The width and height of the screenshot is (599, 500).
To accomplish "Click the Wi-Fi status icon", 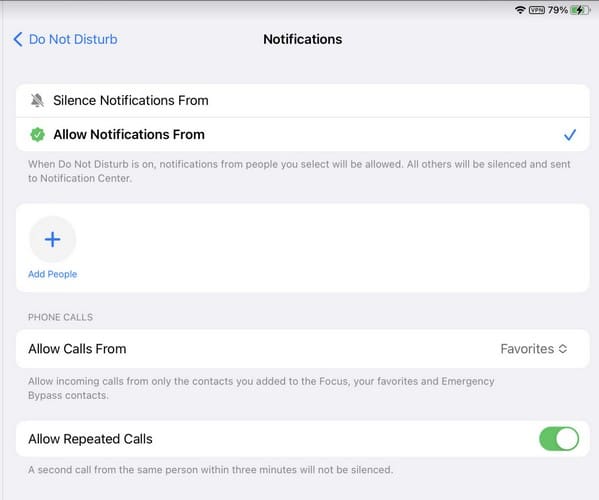I will coord(520,10).
